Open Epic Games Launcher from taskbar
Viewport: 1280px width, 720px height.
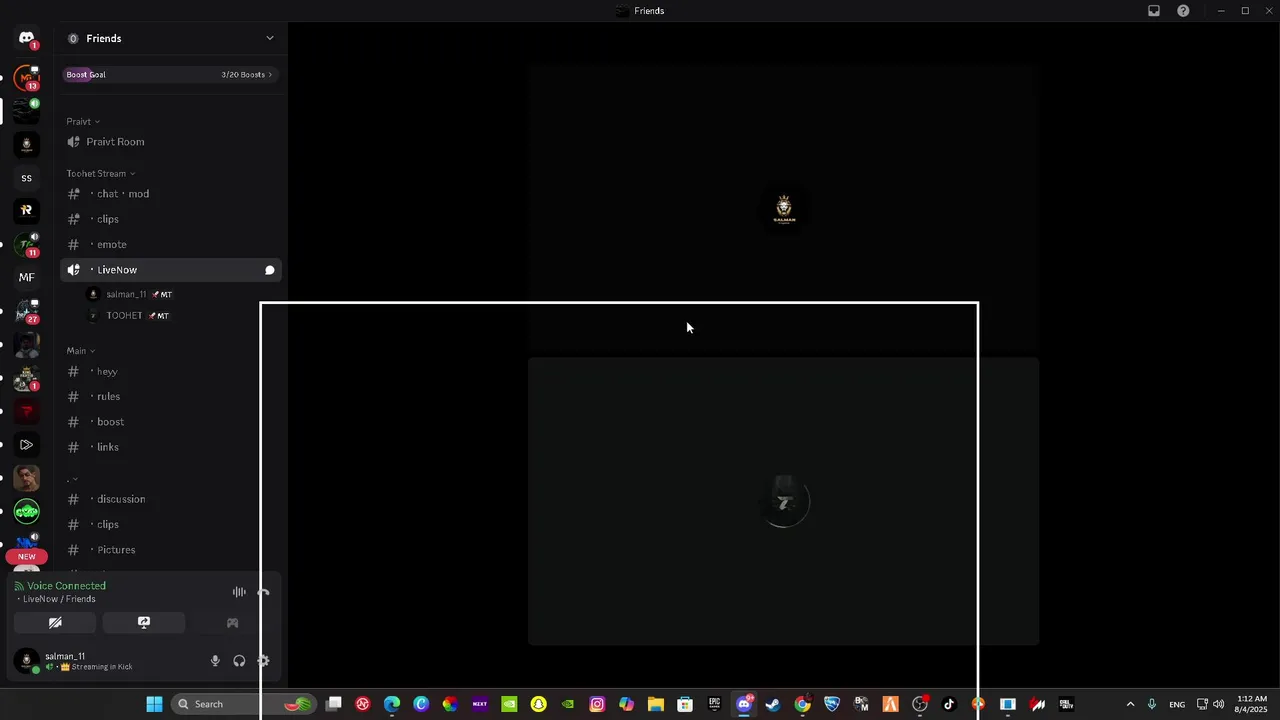(x=714, y=704)
